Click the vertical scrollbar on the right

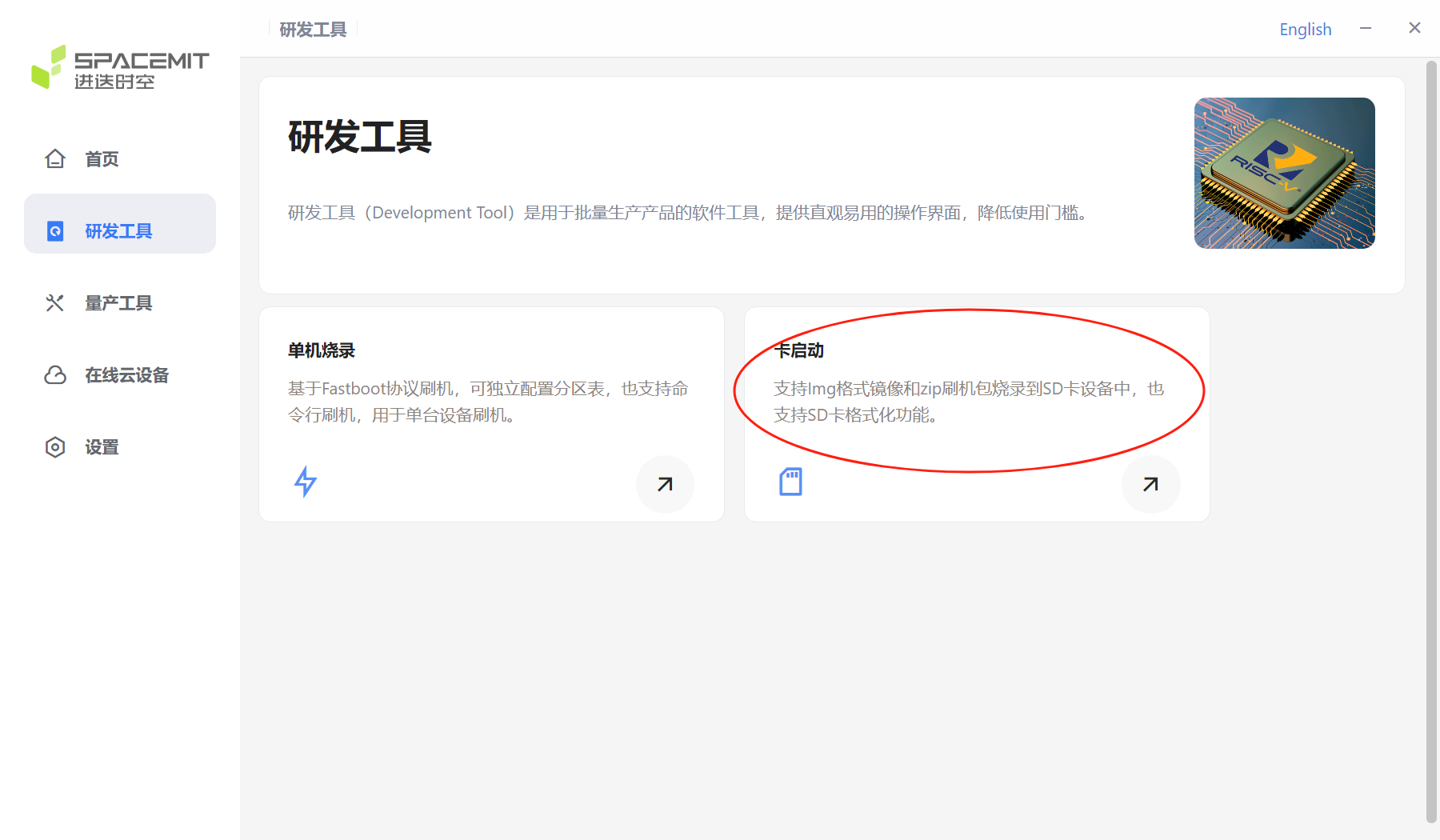click(1431, 440)
